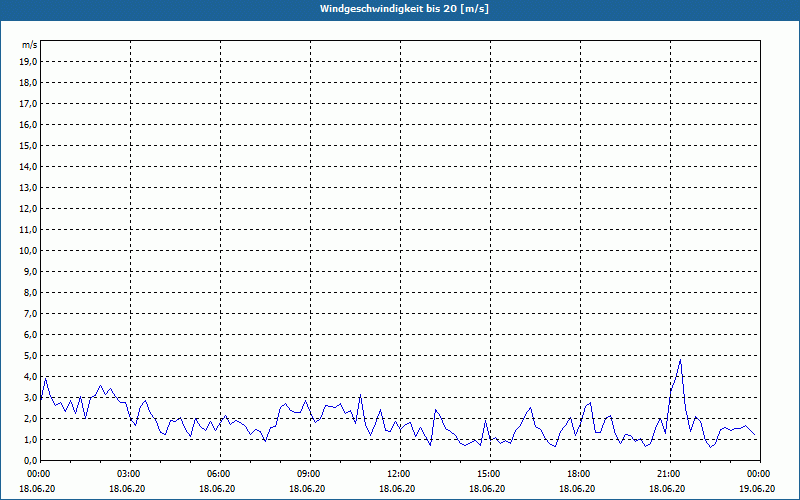Viewport: 800px width, 500px height.
Task: Select the 06:00 time axis label
Action: point(218,474)
